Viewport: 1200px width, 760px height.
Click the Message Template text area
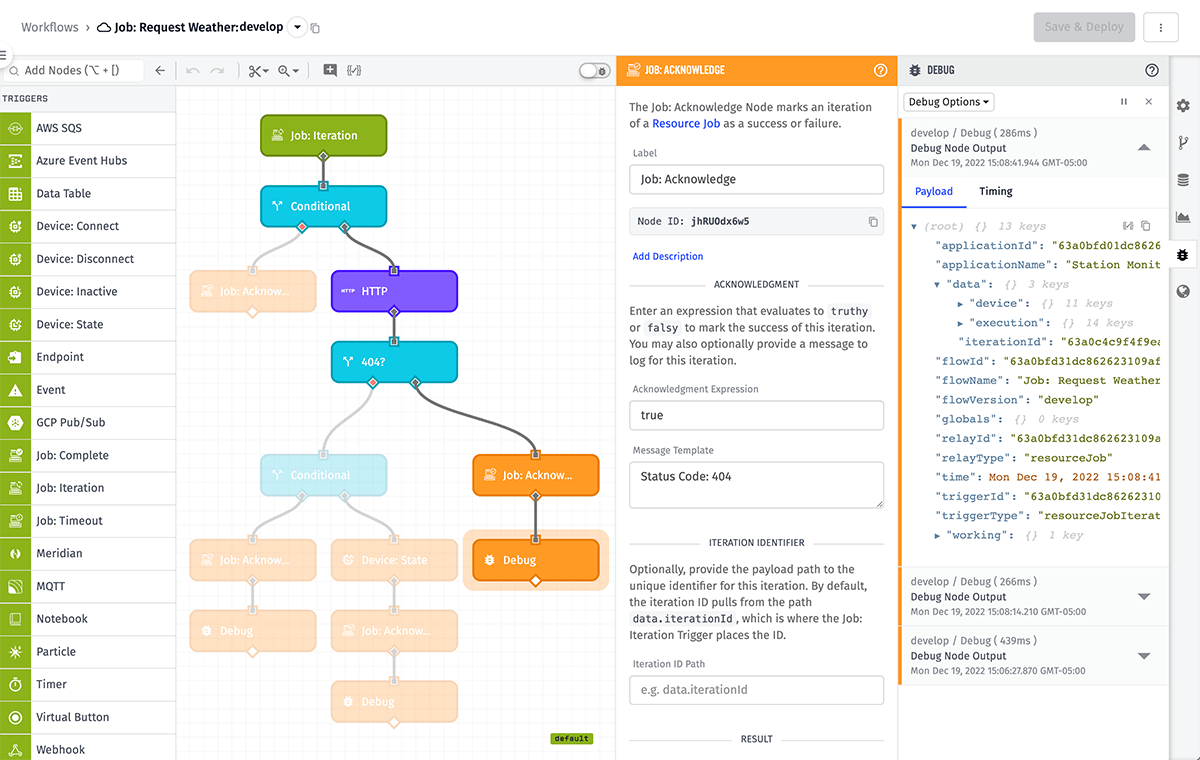pyautogui.click(x=756, y=485)
